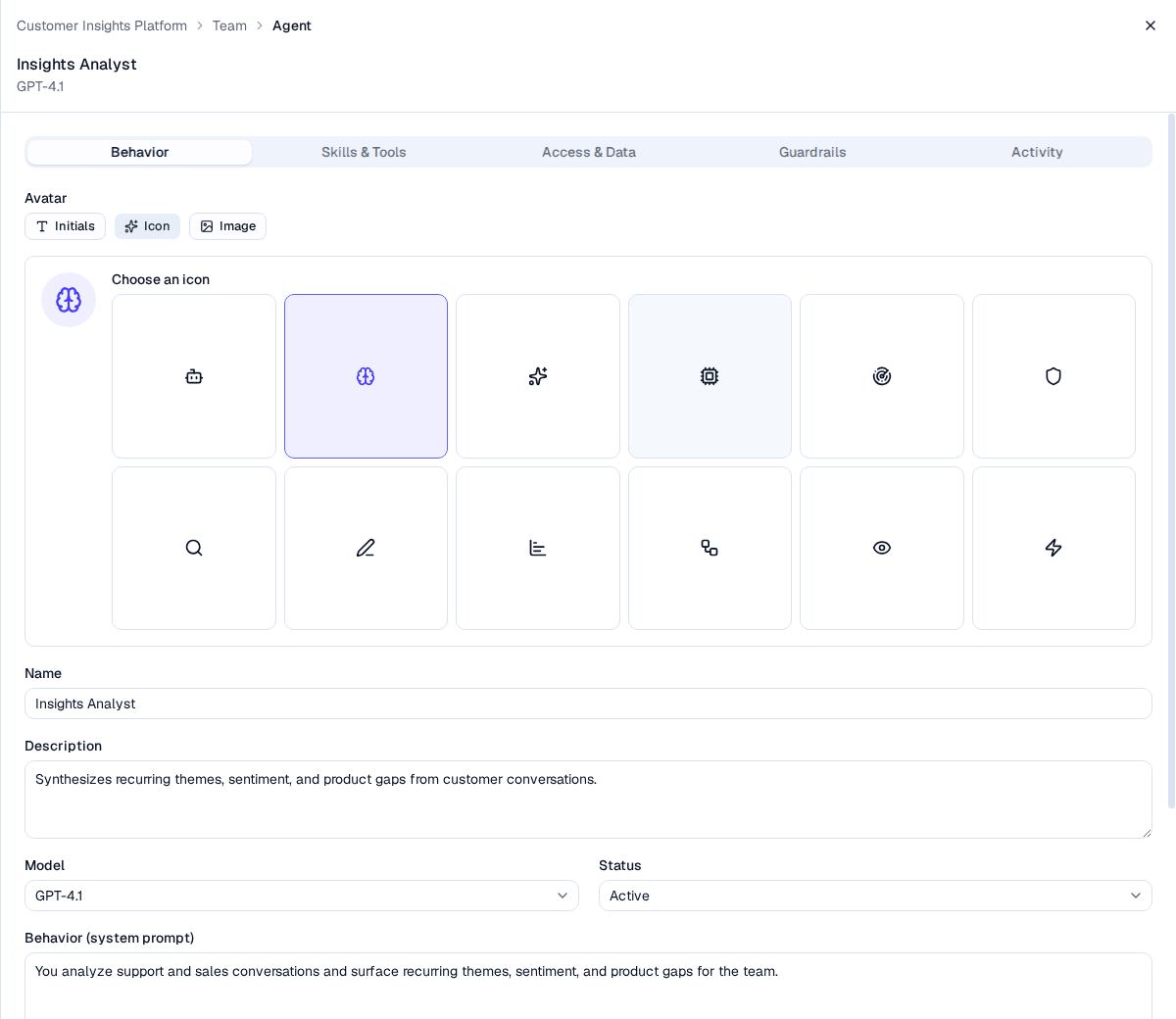
Task: Open the Access & Data tab
Action: point(589,152)
